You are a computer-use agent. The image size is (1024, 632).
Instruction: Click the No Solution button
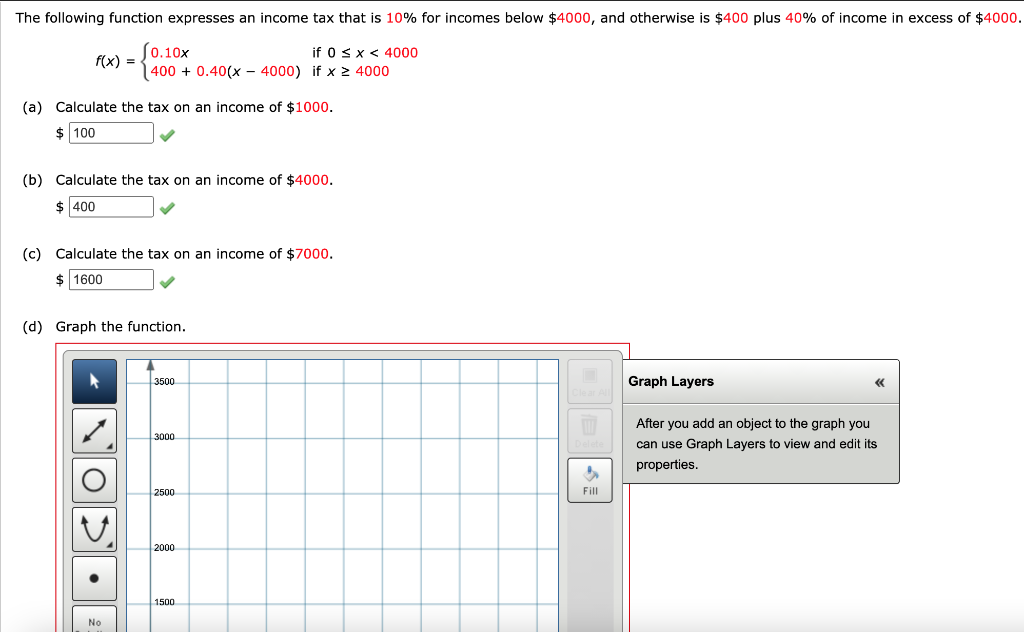click(x=94, y=622)
